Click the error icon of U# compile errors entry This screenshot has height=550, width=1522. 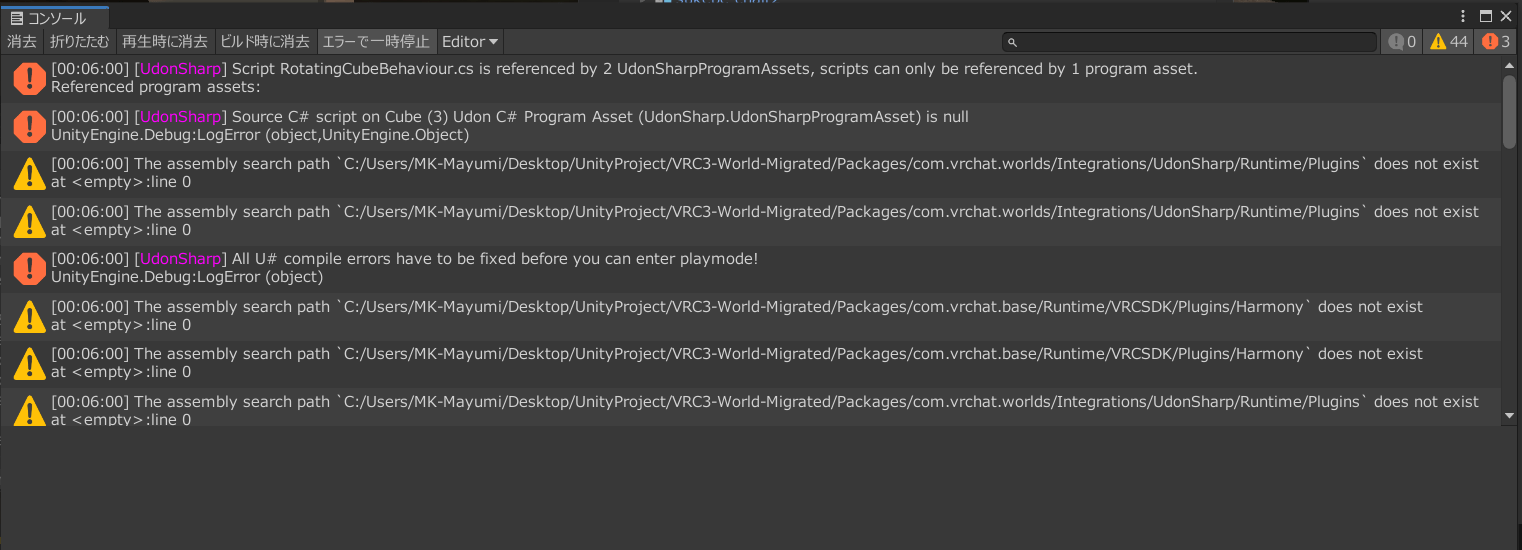(29, 268)
